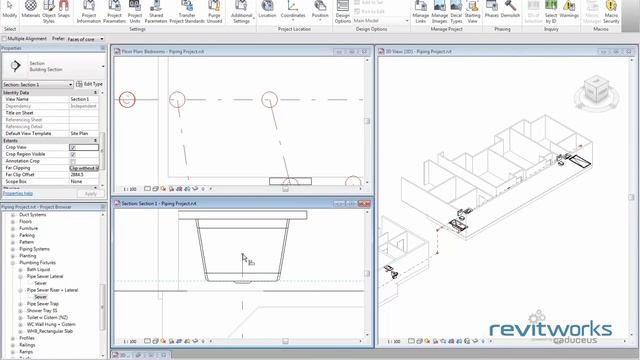
Task: Click the View Name field Section 1
Action: 84,99
